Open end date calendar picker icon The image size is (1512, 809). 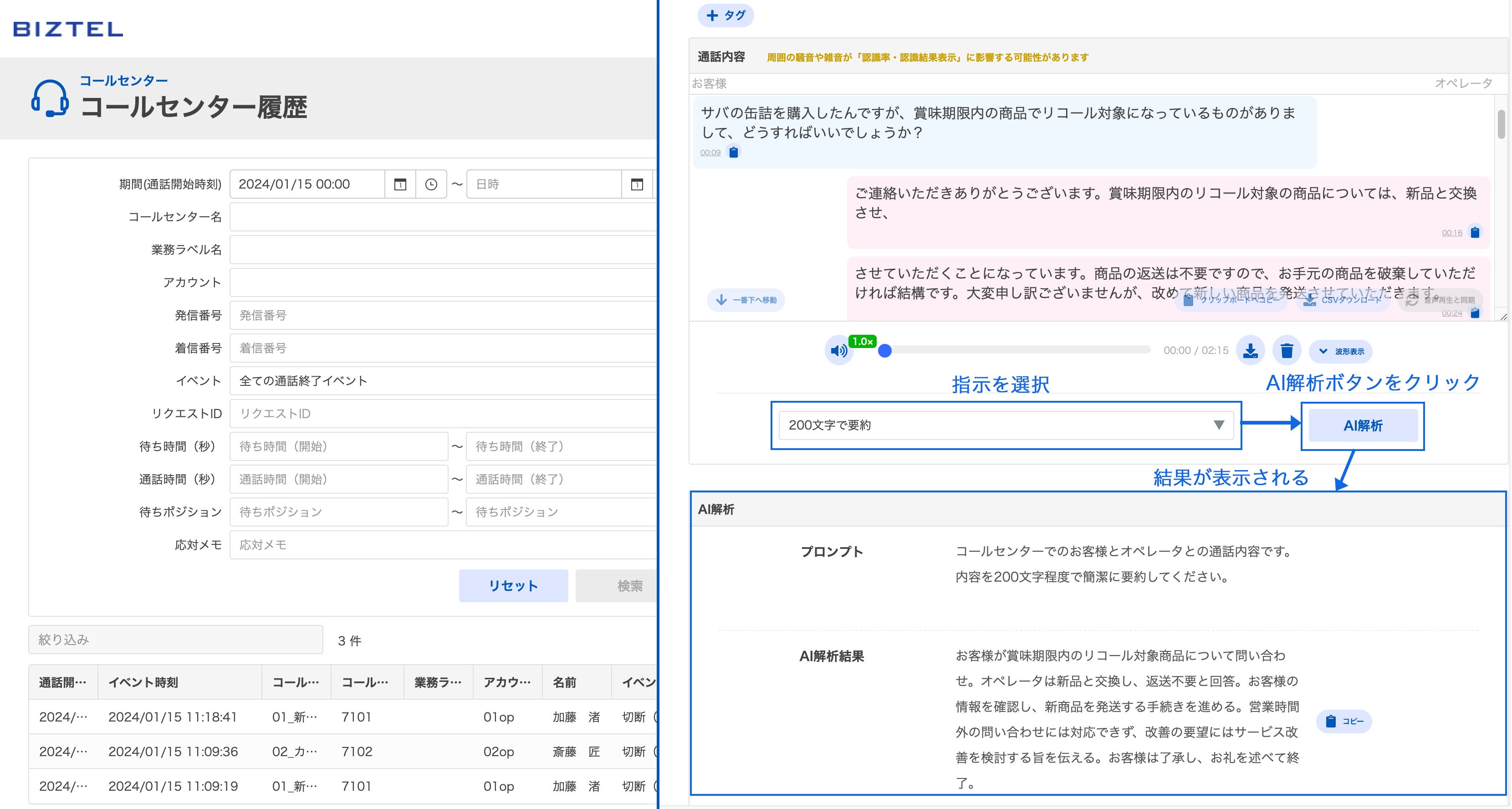click(x=637, y=184)
